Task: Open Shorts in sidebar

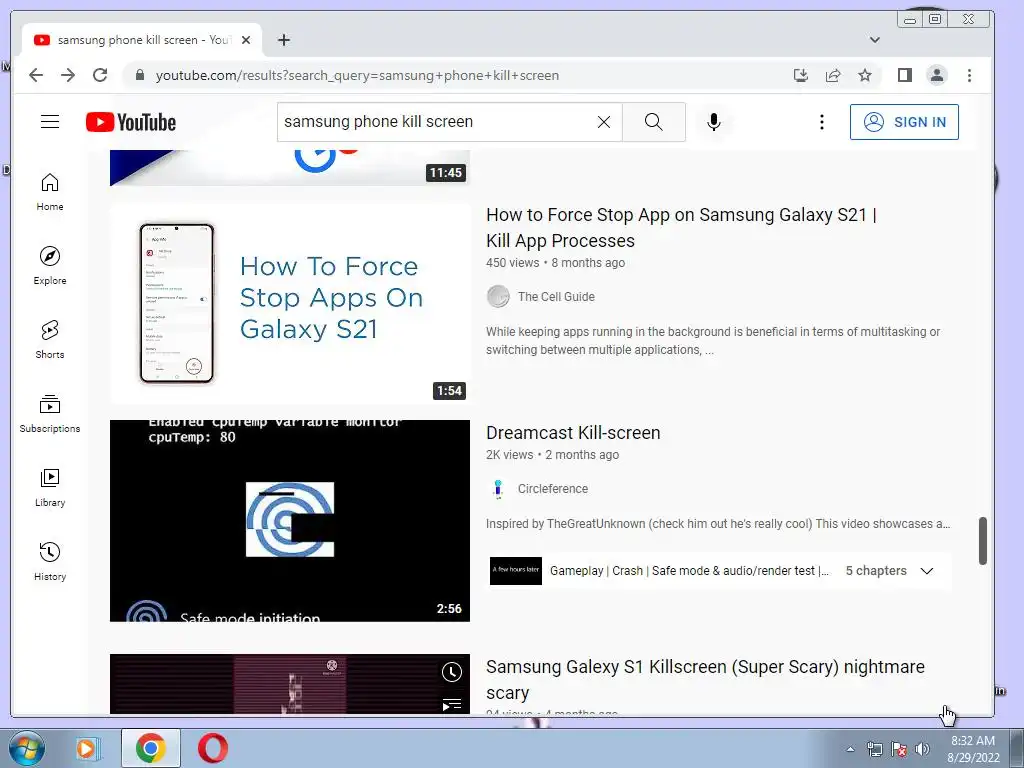Action: coord(50,340)
